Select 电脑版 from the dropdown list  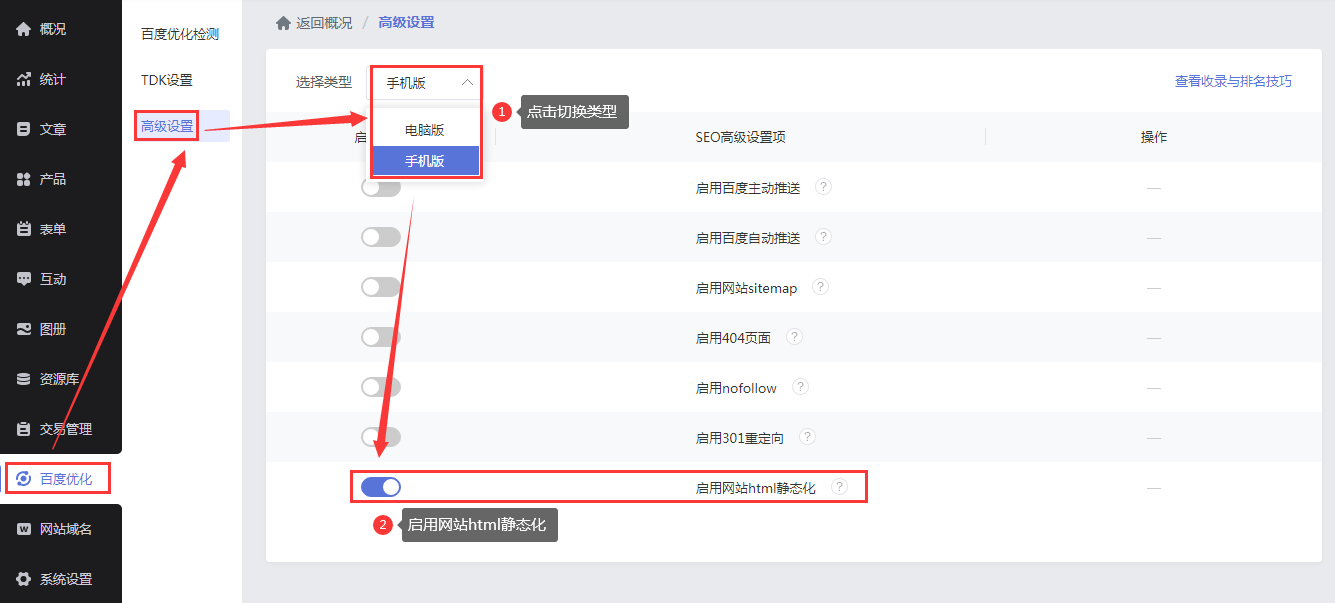tap(426, 130)
